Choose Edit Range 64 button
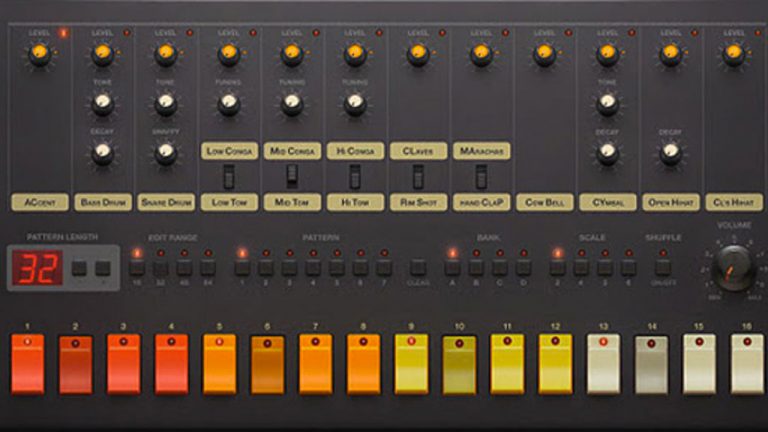Image resolution: width=768 pixels, height=432 pixels. [x=208, y=268]
